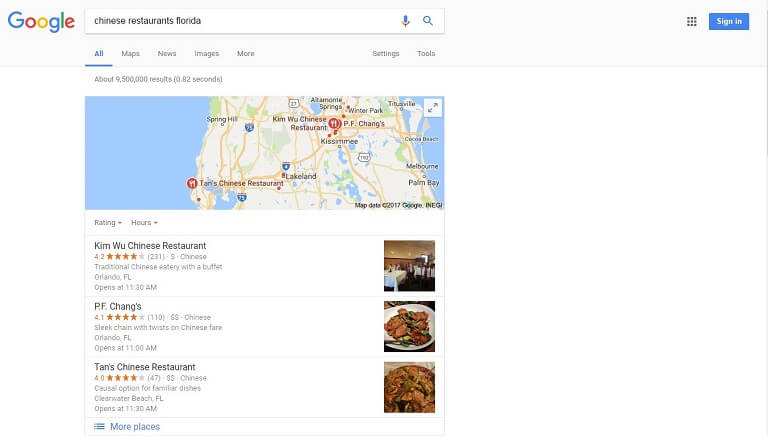
Task: Click the 'Clearwater Beach, FL' location text
Action: 129,398
